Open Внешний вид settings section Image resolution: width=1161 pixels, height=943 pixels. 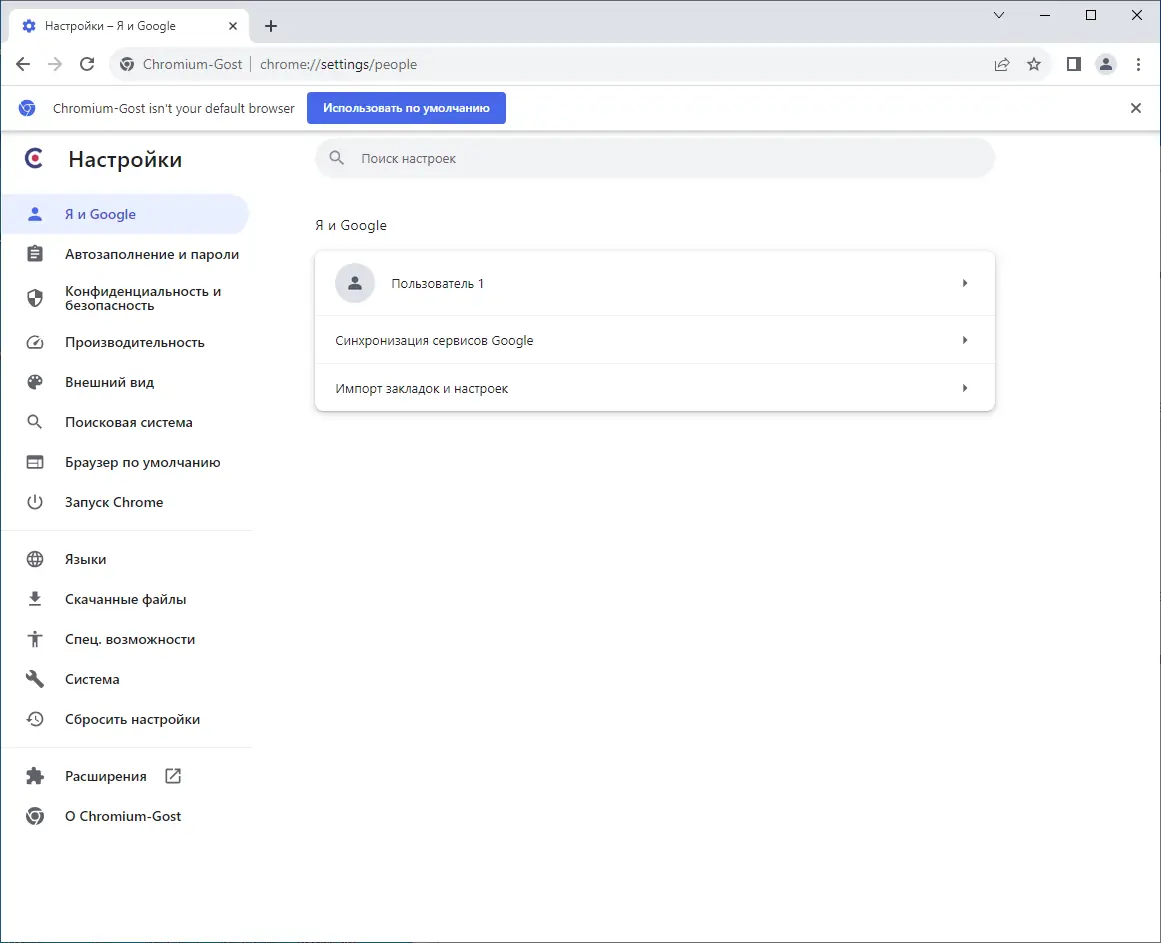tap(124, 382)
